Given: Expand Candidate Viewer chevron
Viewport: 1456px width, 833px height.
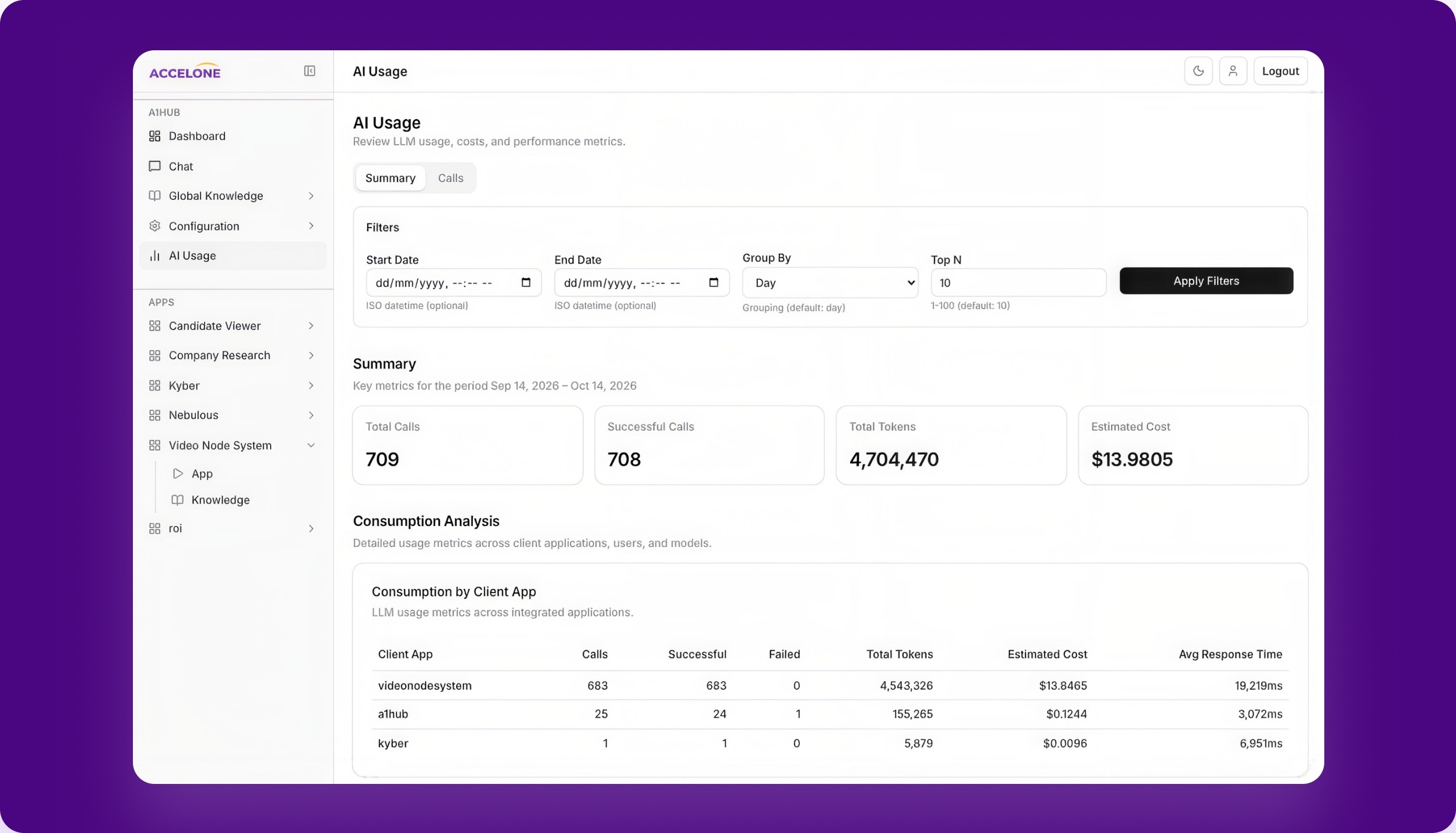Looking at the screenshot, I should click(x=311, y=326).
